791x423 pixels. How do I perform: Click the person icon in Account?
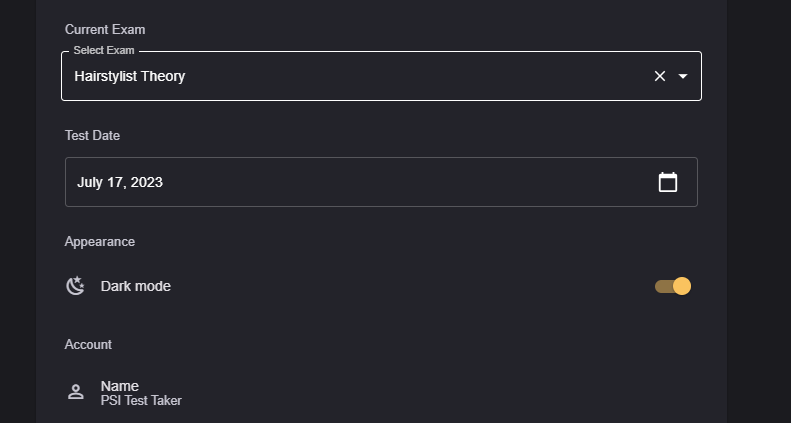tap(75, 392)
